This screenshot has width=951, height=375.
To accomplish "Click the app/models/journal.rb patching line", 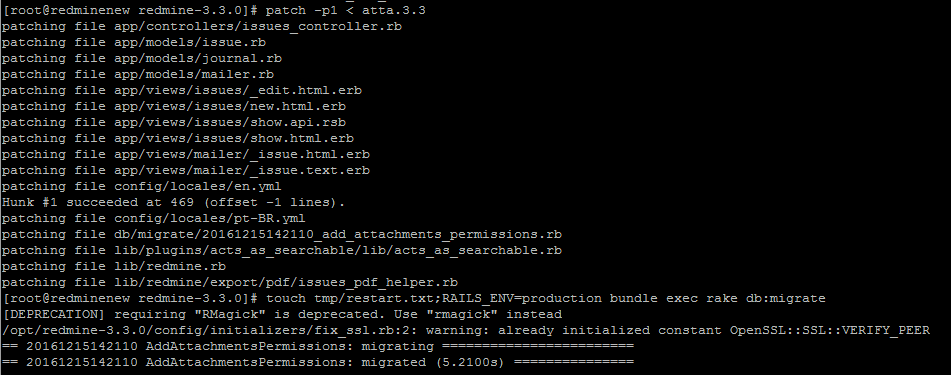I will coord(141,58).
